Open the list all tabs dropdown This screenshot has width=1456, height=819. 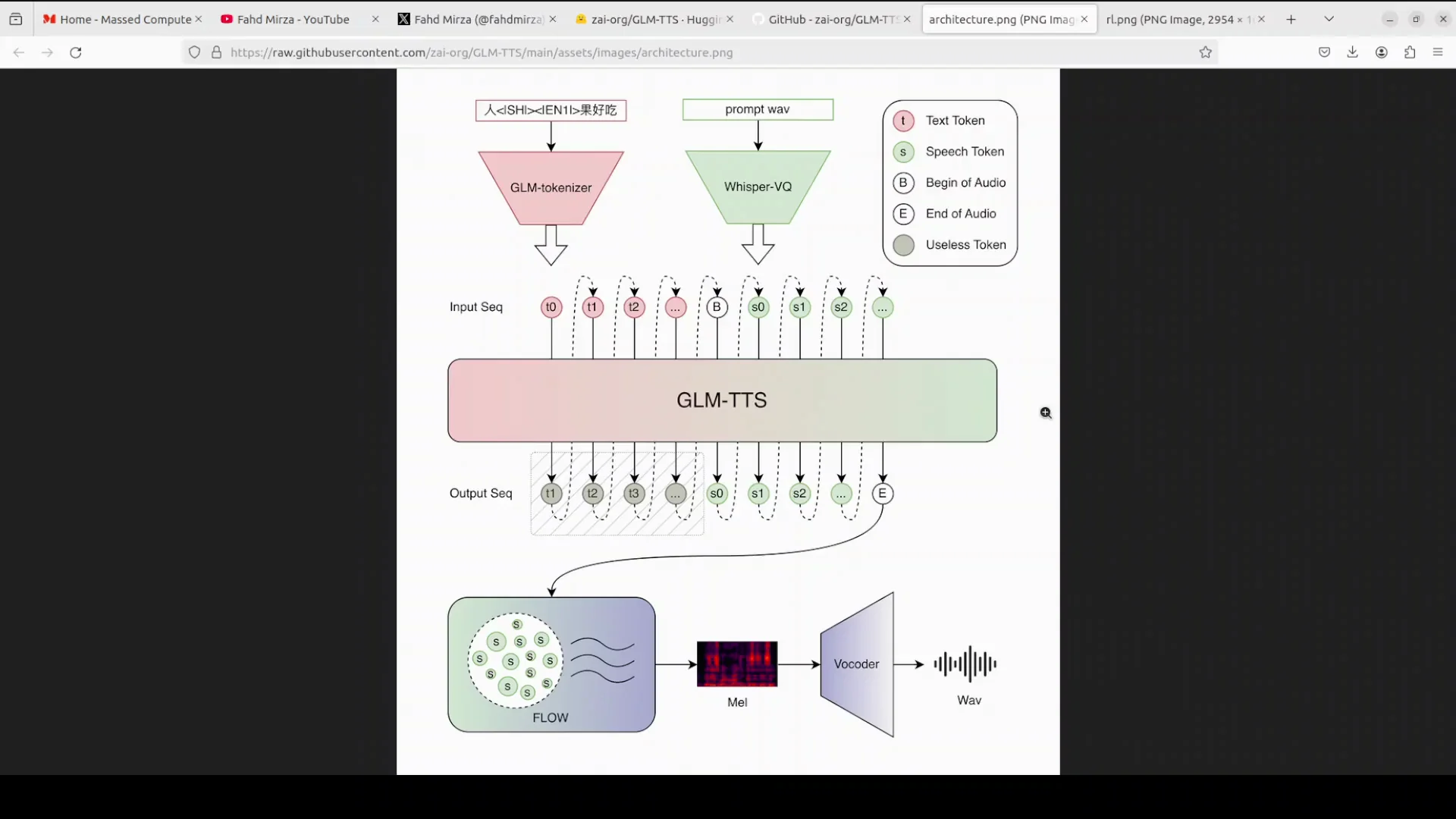1329,18
